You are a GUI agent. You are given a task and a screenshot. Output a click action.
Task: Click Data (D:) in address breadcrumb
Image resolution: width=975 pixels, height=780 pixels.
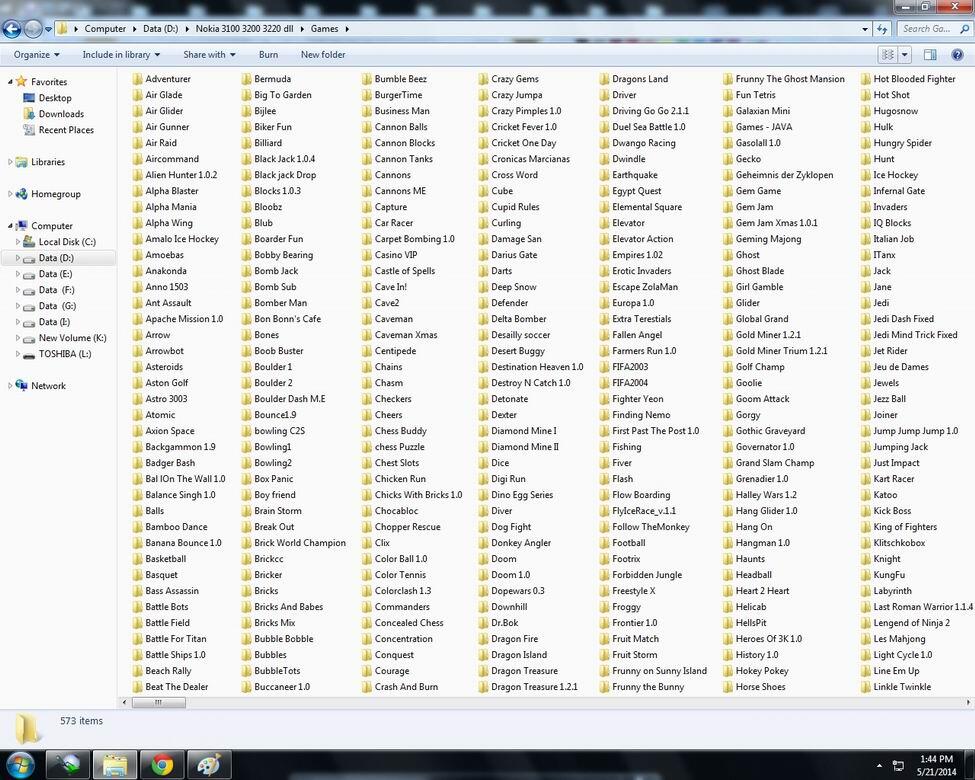pos(160,29)
